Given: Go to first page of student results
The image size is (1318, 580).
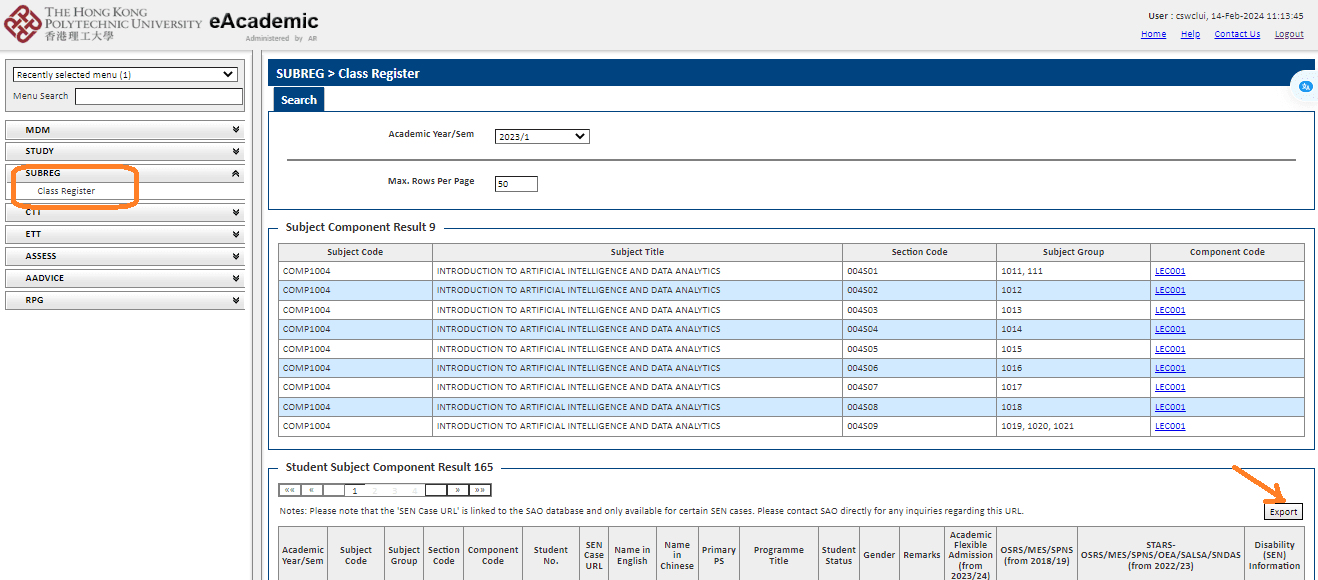Looking at the screenshot, I should tap(289, 490).
